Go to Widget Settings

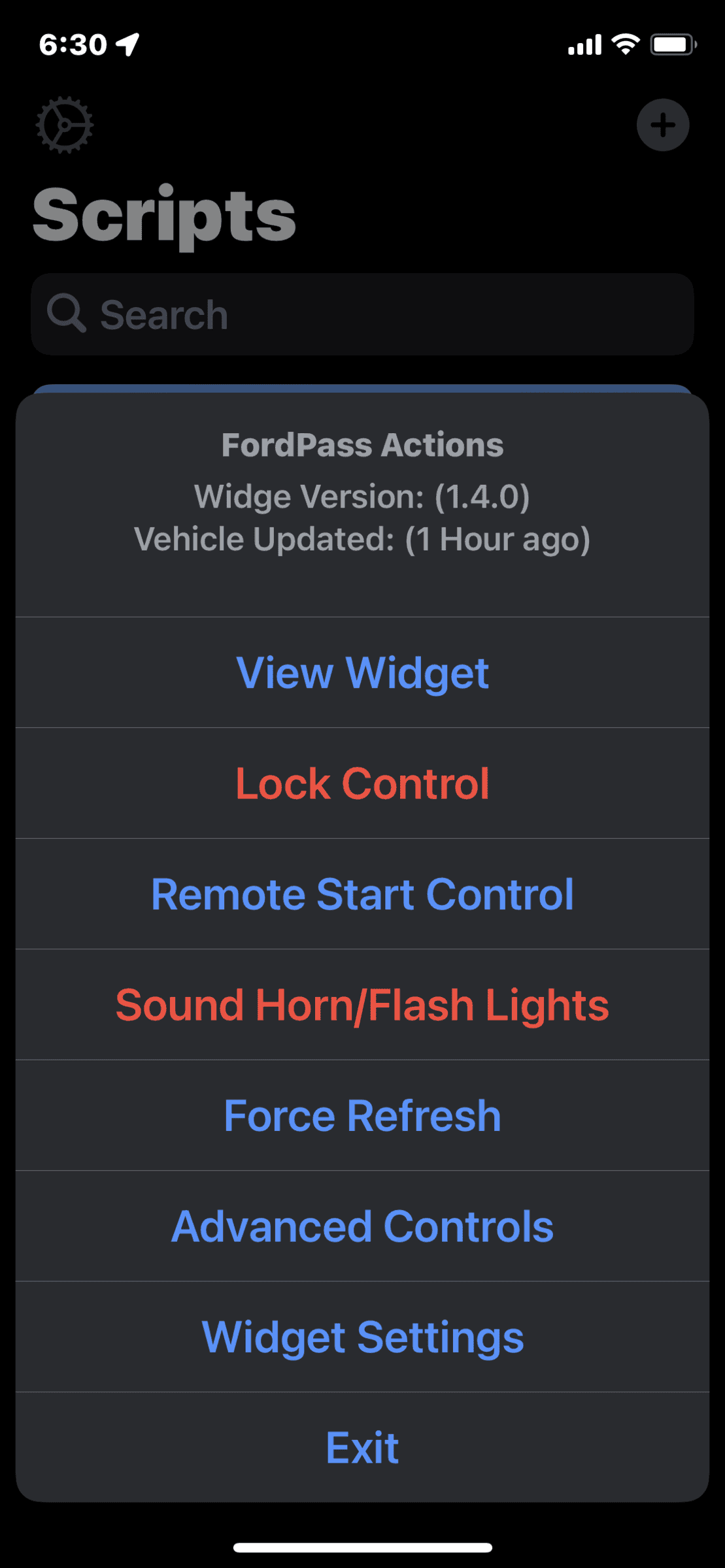tap(362, 1337)
